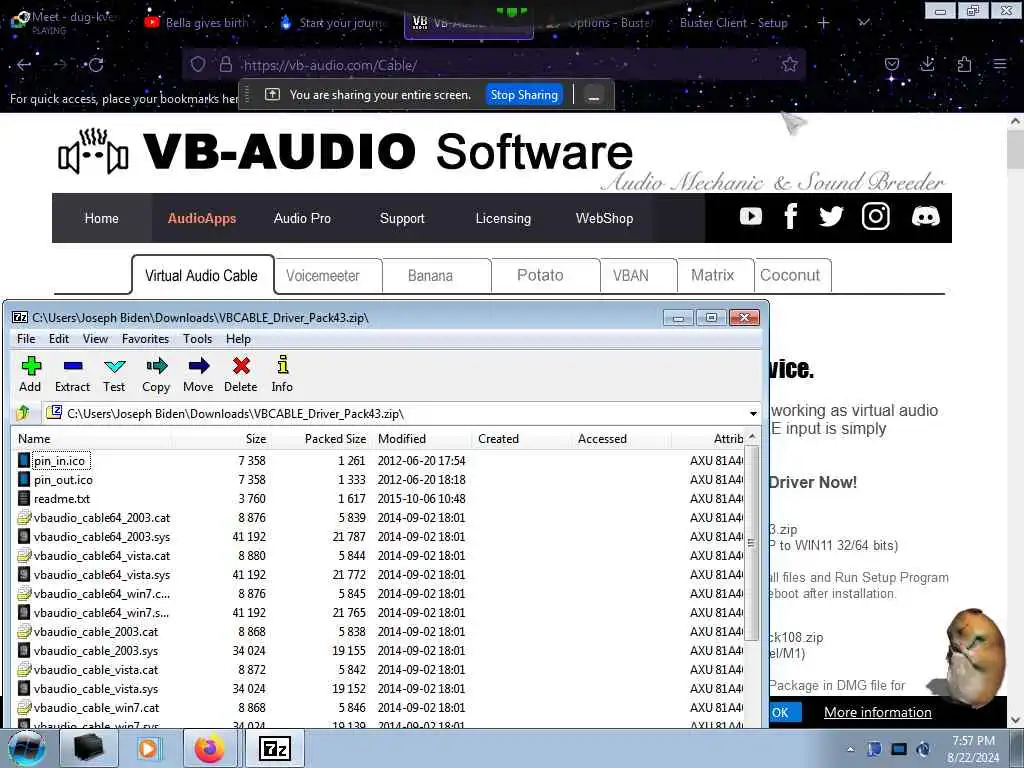1024x768 pixels.
Task: Switch to the Matrix tab
Action: point(715,276)
